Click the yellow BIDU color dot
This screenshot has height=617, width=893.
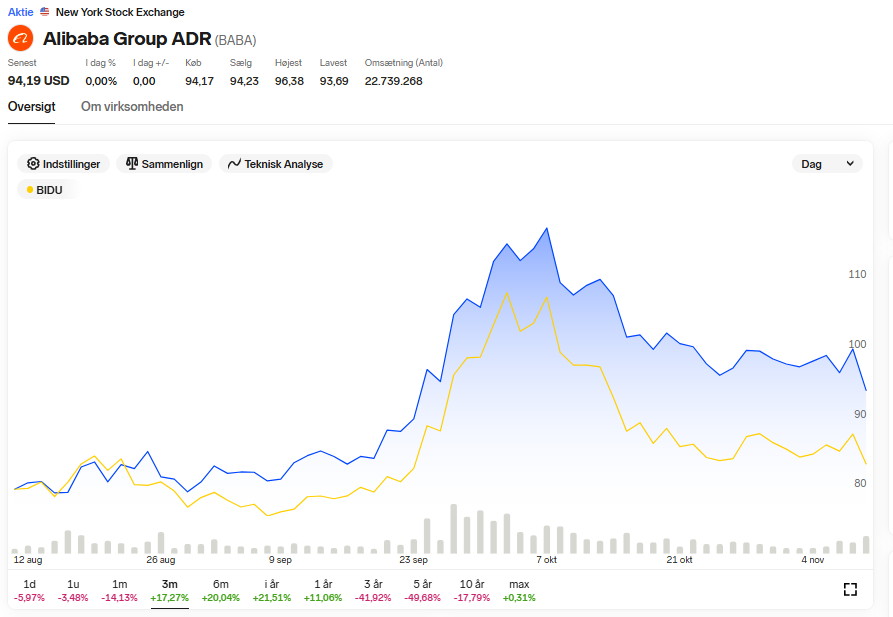(x=30, y=190)
